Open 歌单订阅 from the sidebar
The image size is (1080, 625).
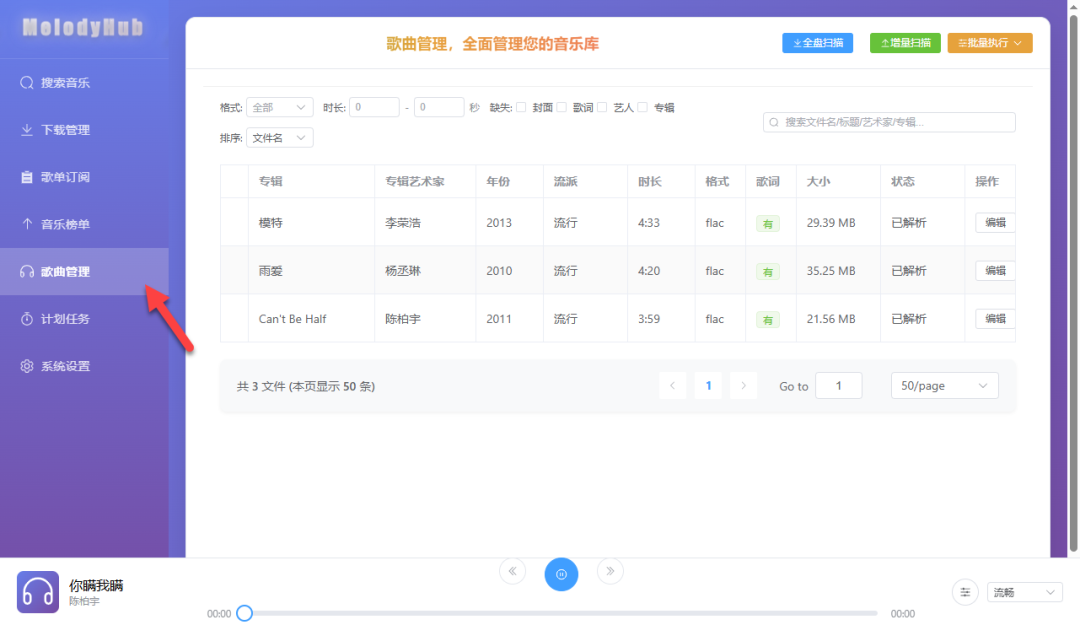click(x=65, y=177)
